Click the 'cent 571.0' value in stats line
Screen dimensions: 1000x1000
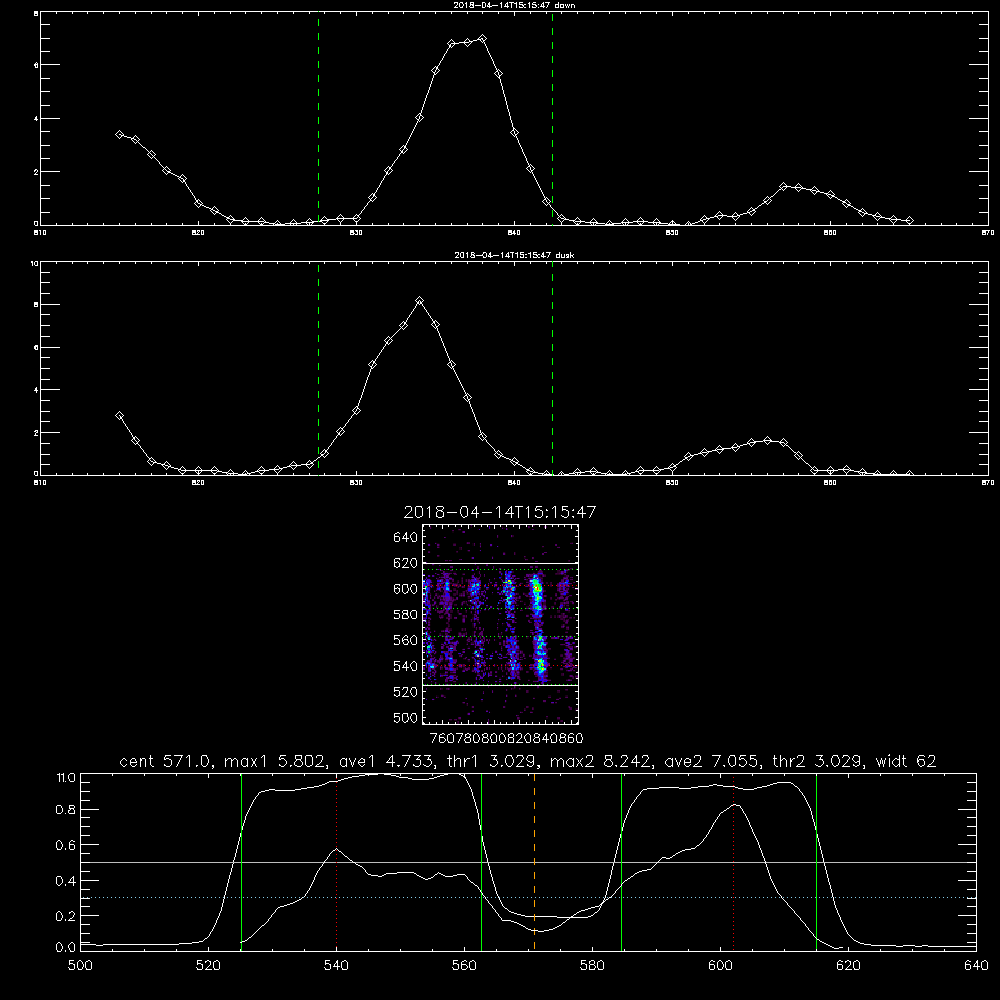click(x=166, y=761)
